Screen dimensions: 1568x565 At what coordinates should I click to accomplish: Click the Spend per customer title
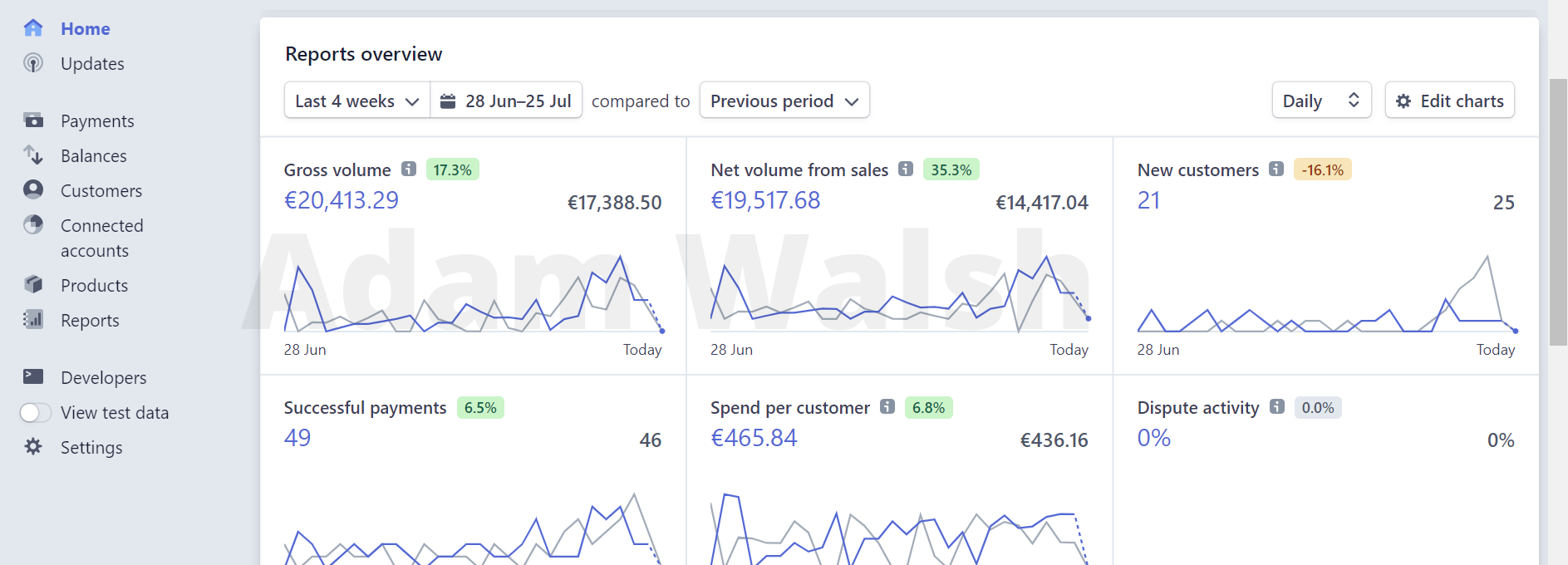coord(790,407)
